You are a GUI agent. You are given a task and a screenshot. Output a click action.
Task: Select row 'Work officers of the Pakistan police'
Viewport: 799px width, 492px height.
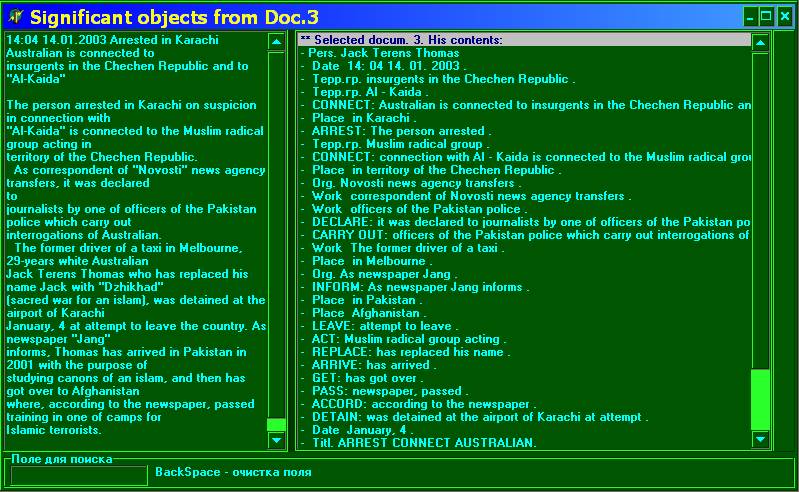coord(524,209)
